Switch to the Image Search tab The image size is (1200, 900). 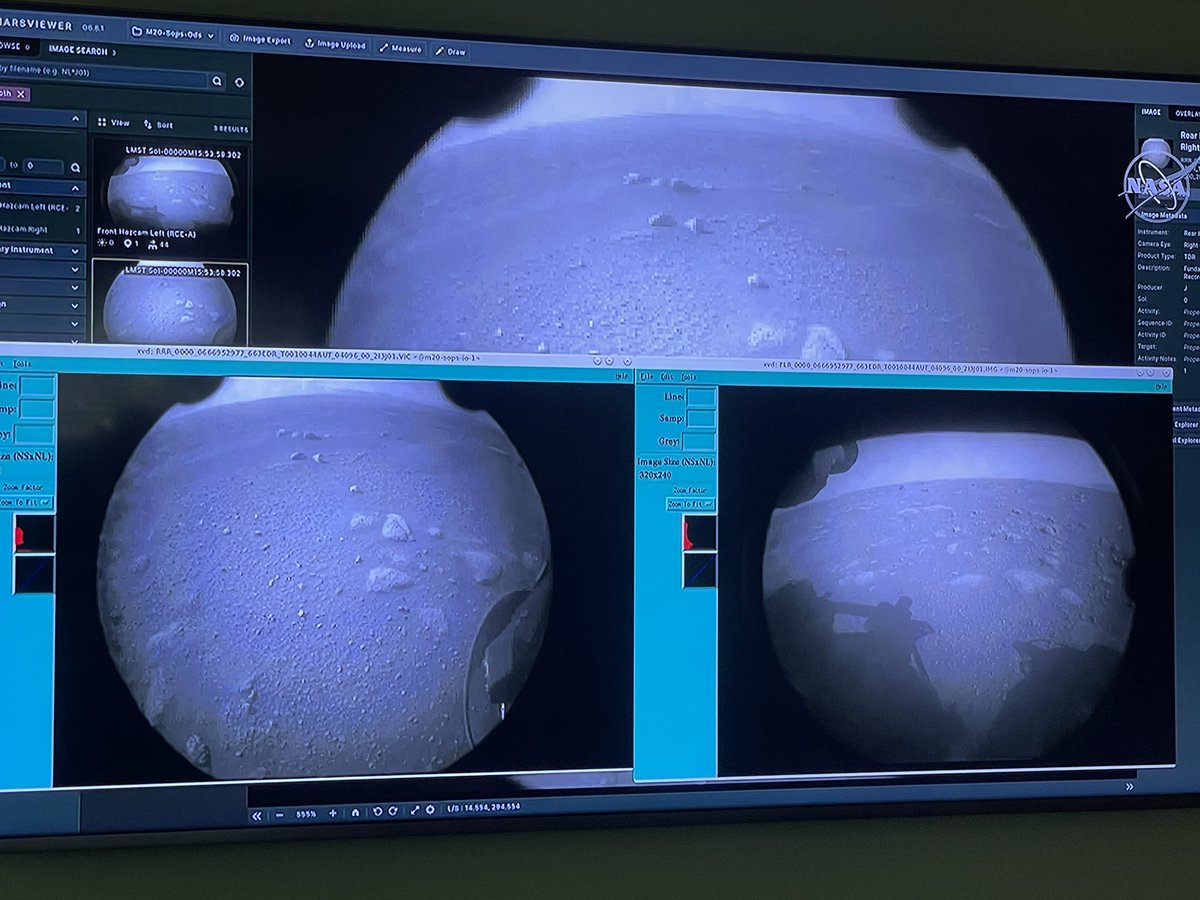(83, 50)
